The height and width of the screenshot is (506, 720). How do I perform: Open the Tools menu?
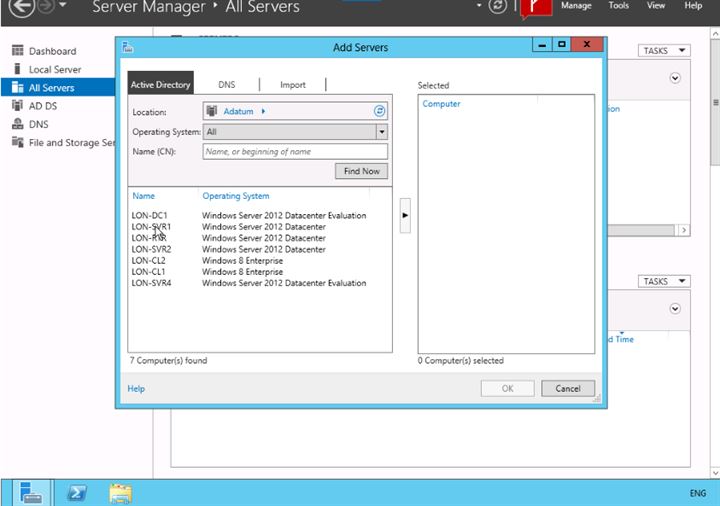[x=619, y=6]
